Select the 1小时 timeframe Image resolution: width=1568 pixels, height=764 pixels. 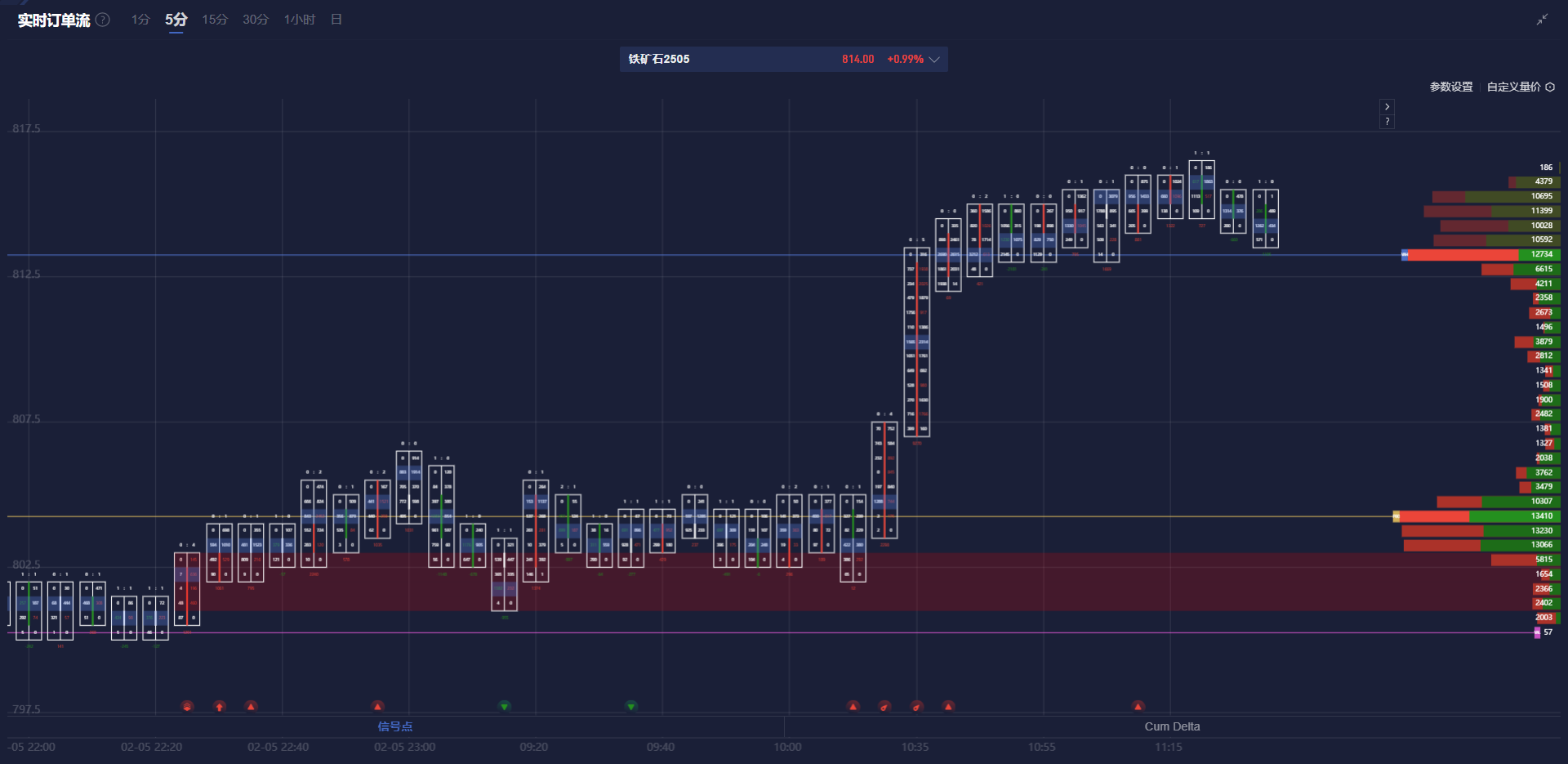(x=300, y=20)
